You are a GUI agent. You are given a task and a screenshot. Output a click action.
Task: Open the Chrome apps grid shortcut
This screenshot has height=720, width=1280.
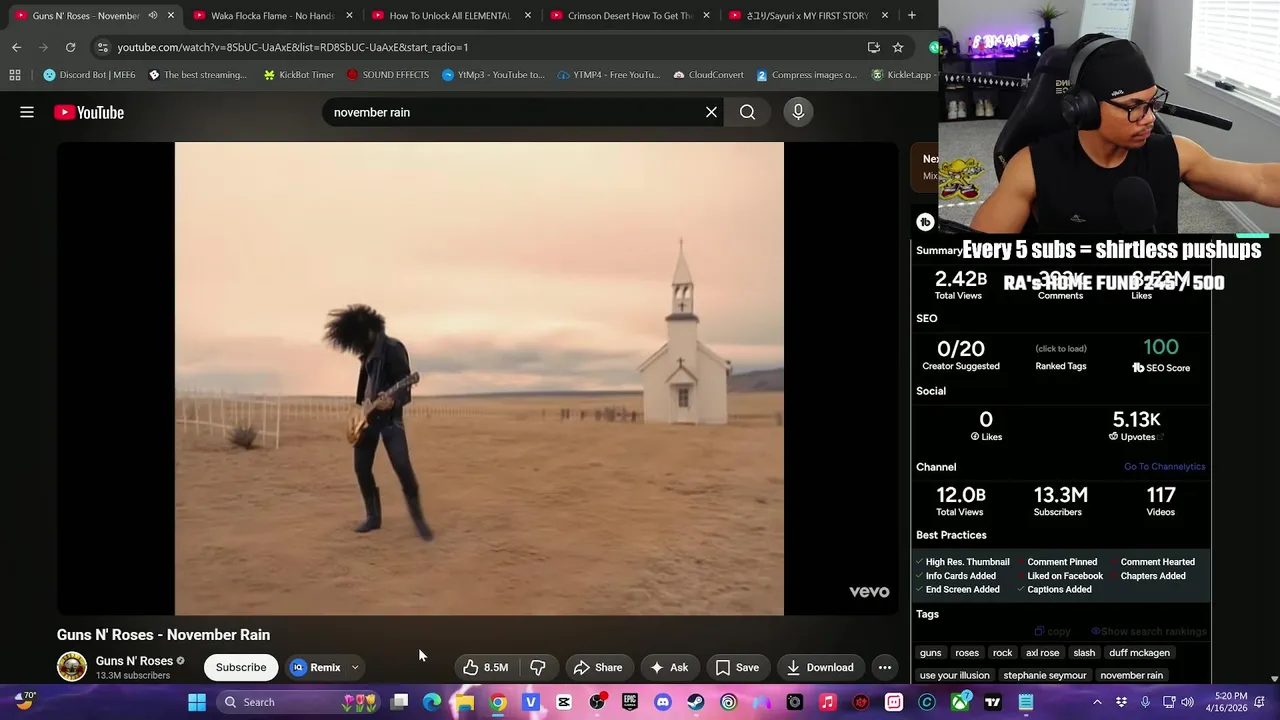(15, 75)
